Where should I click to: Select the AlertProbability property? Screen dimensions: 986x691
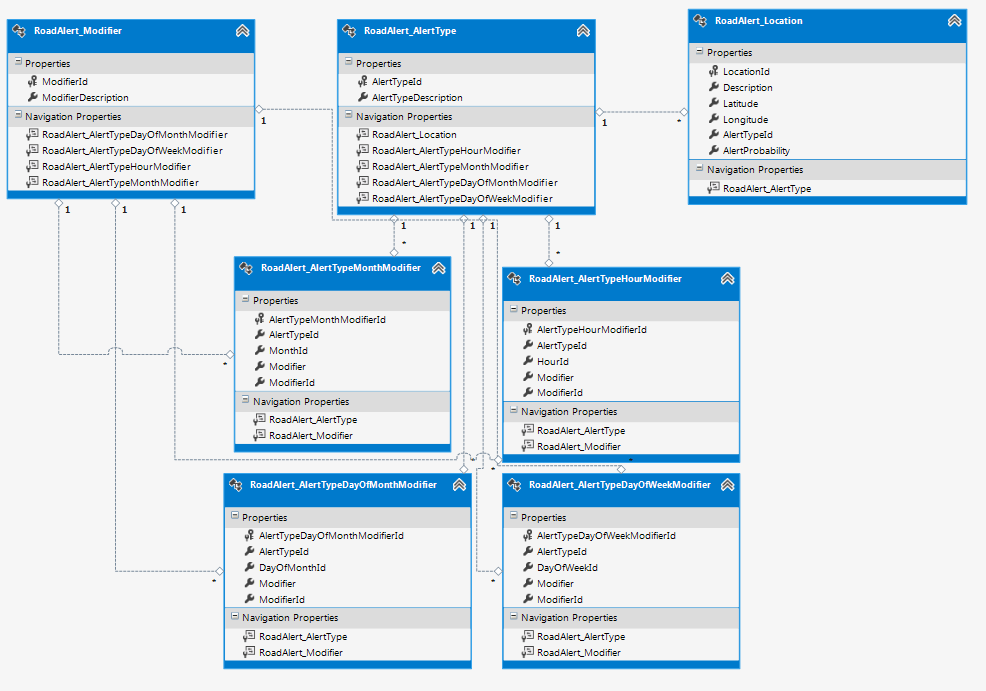click(x=756, y=151)
